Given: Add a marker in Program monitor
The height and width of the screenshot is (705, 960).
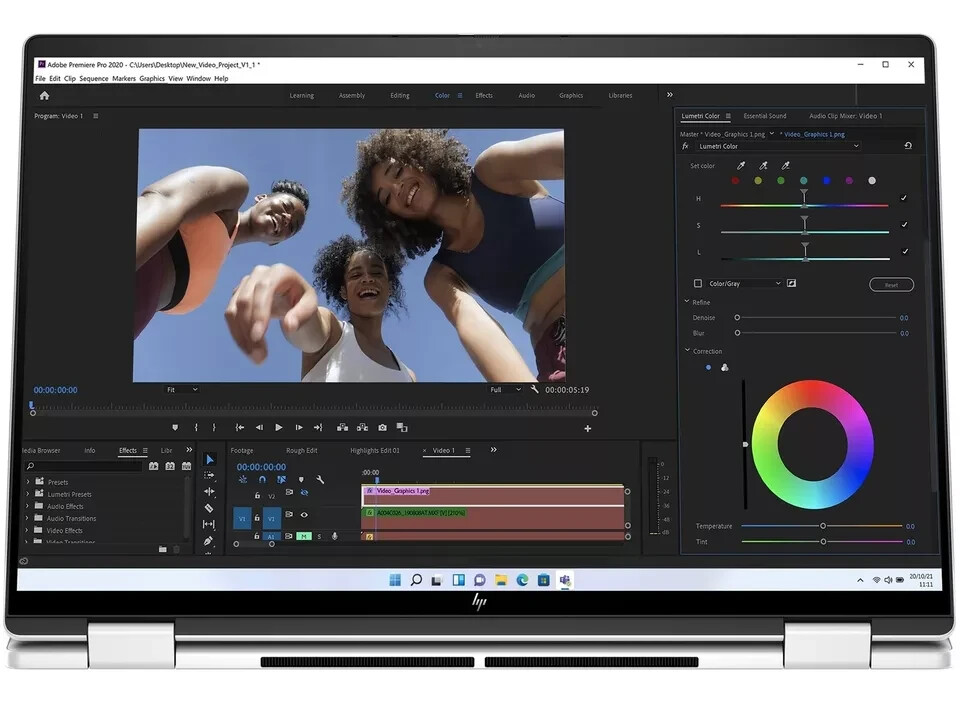Looking at the screenshot, I should [175, 427].
